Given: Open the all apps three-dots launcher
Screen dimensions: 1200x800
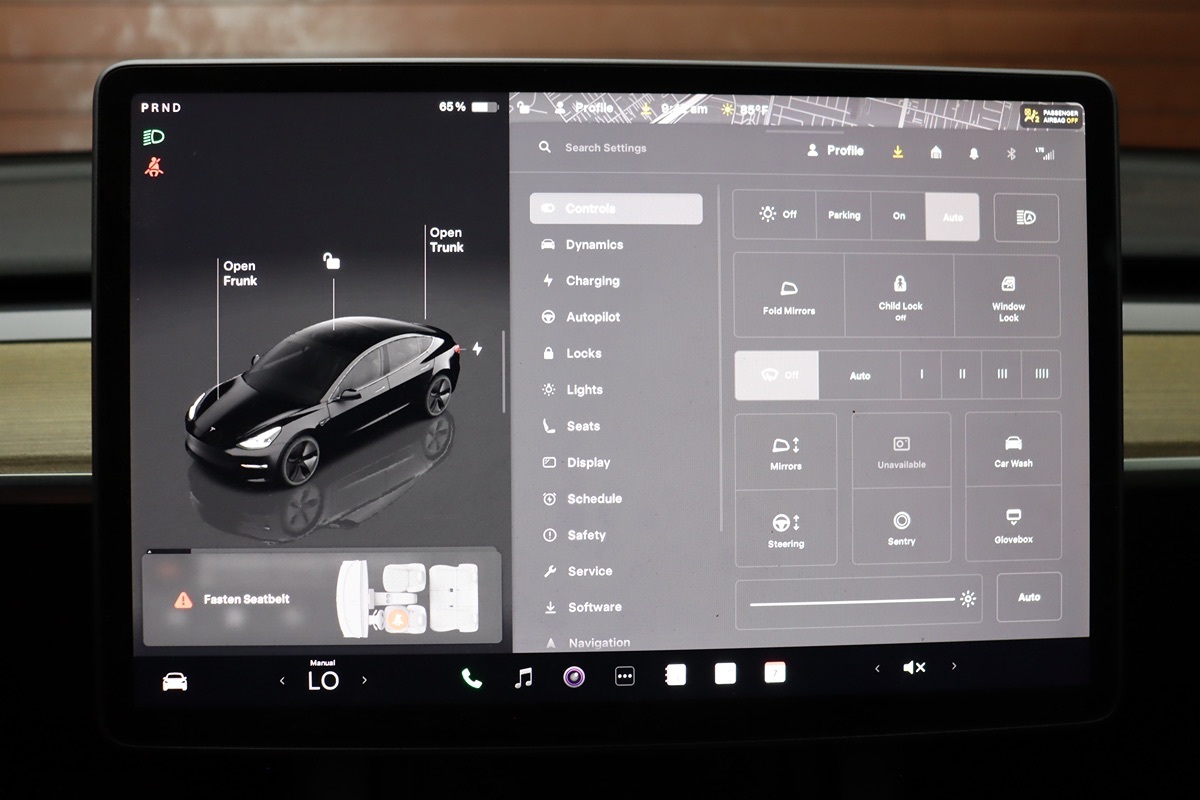Looking at the screenshot, I should [x=625, y=677].
